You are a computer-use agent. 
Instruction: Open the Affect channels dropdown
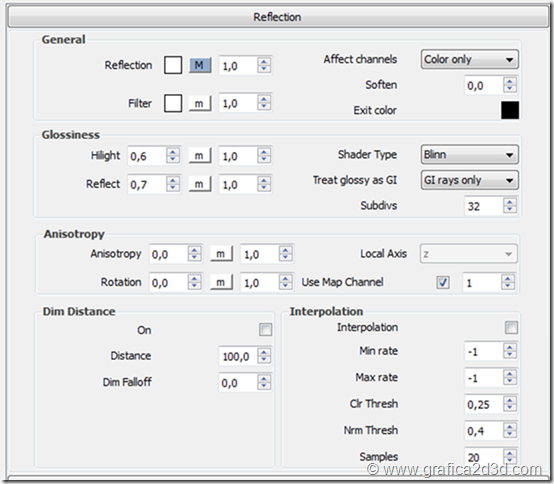click(469, 59)
